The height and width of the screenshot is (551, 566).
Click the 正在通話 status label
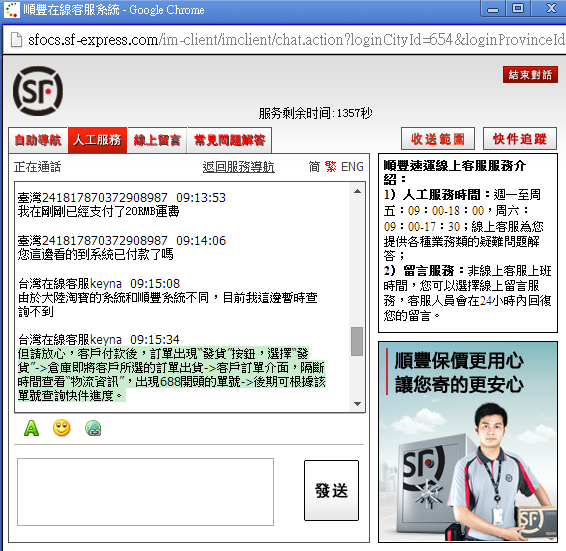(x=38, y=167)
